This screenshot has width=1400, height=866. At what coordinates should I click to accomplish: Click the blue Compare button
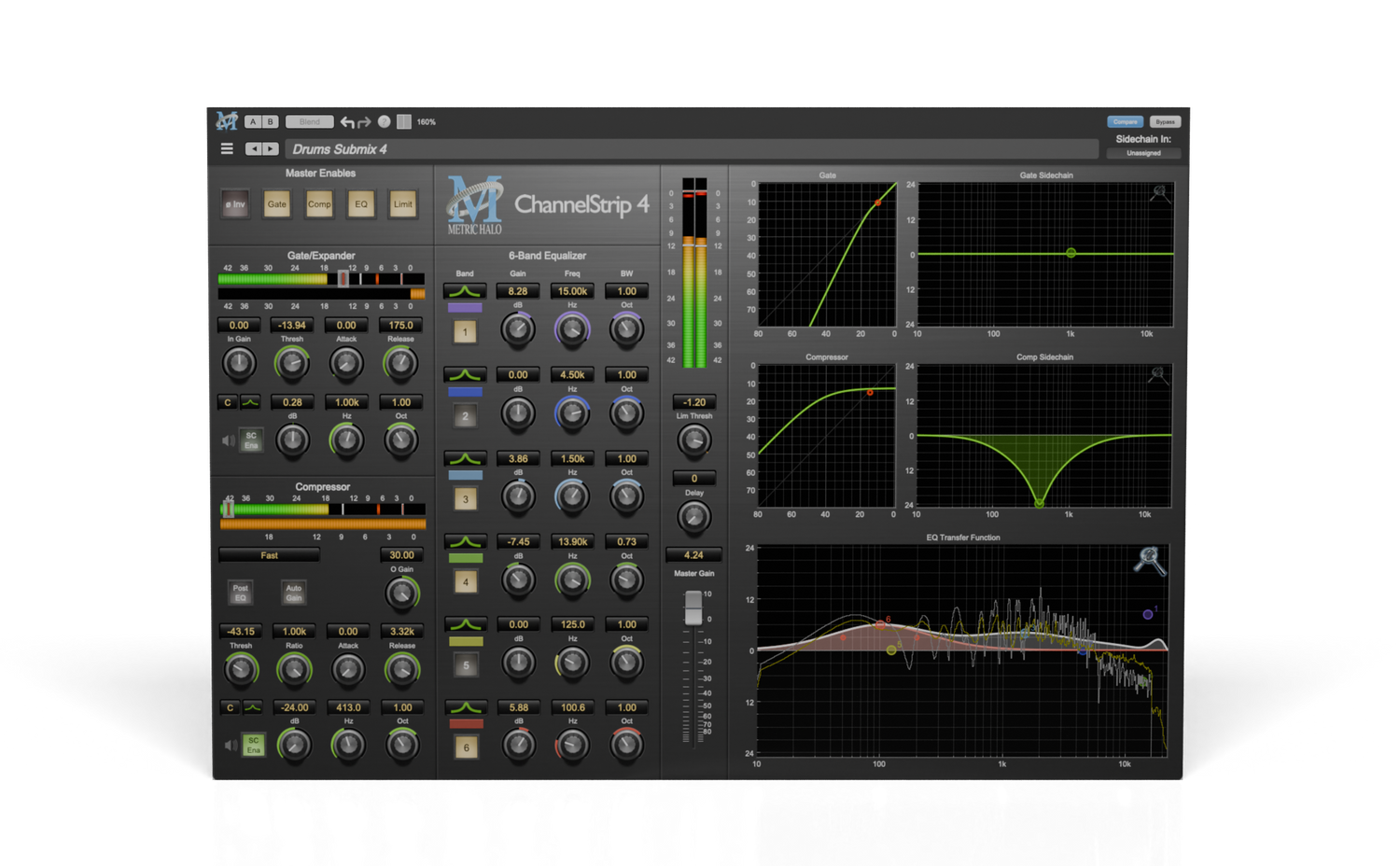[x=1125, y=122]
